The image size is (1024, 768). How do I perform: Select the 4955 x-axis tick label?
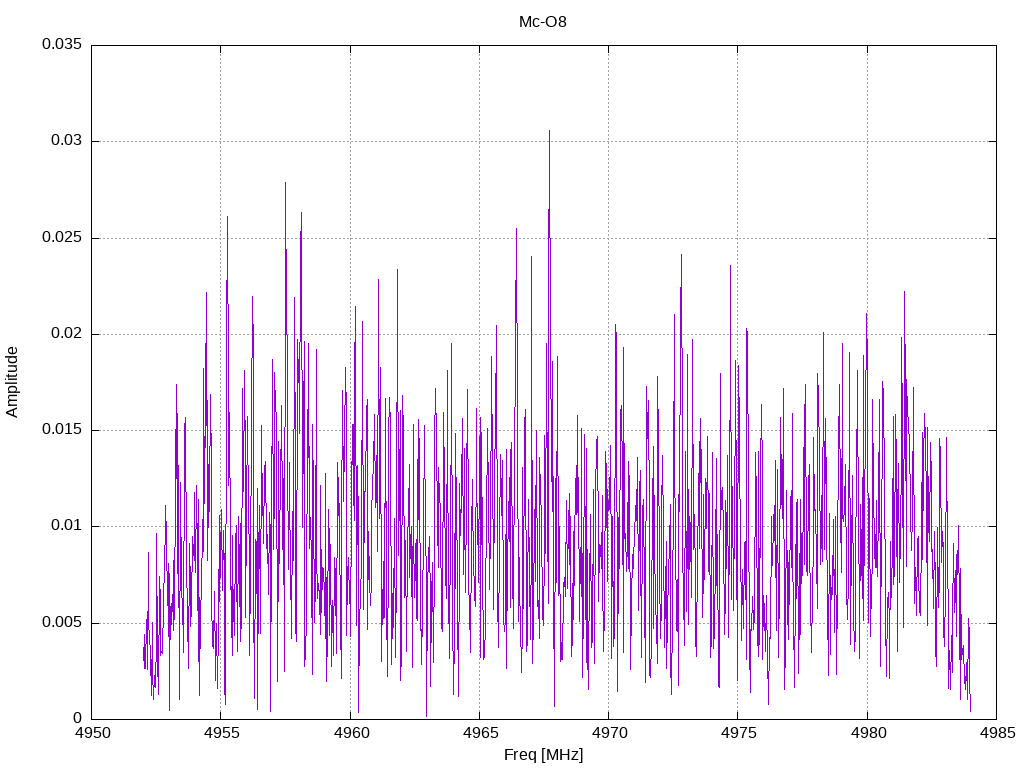(221, 735)
